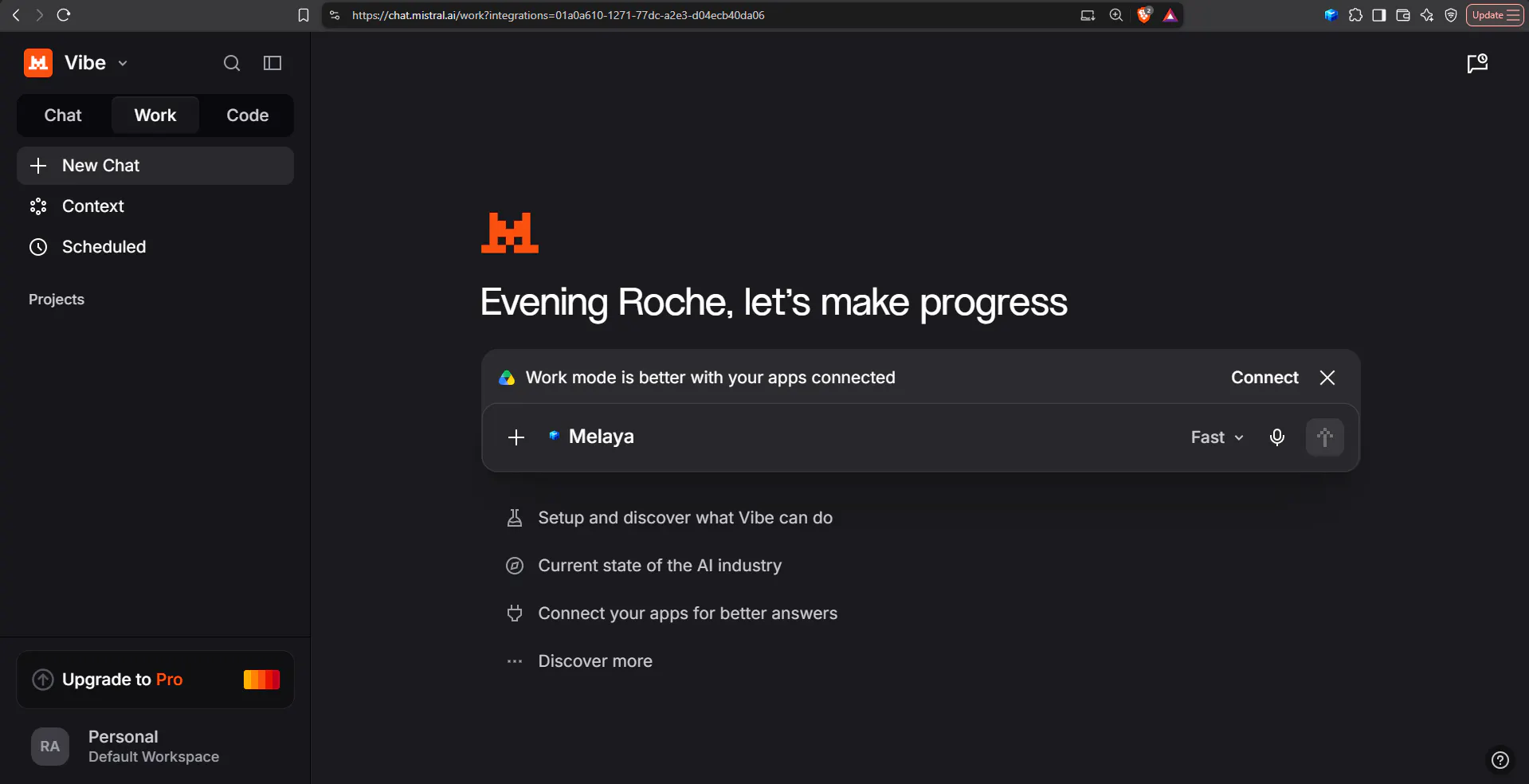The image size is (1529, 784).
Task: Click Connect to link your apps
Action: [x=1264, y=378]
